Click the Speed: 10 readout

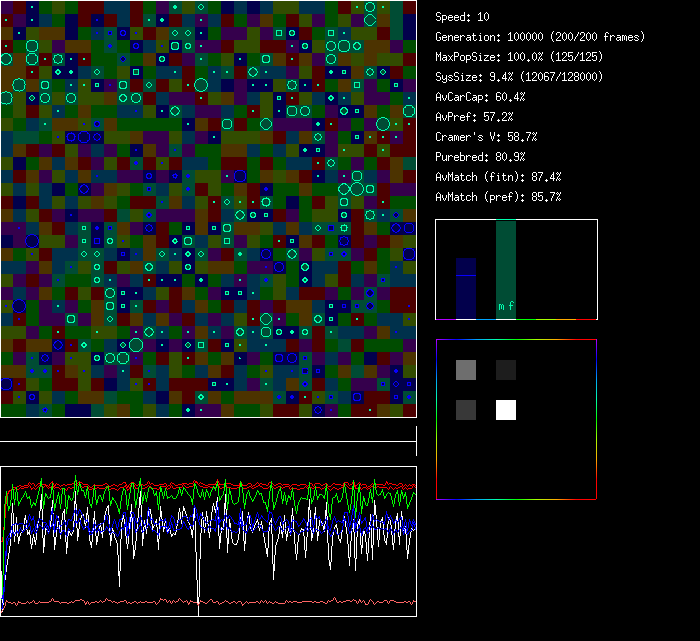tap(462, 17)
